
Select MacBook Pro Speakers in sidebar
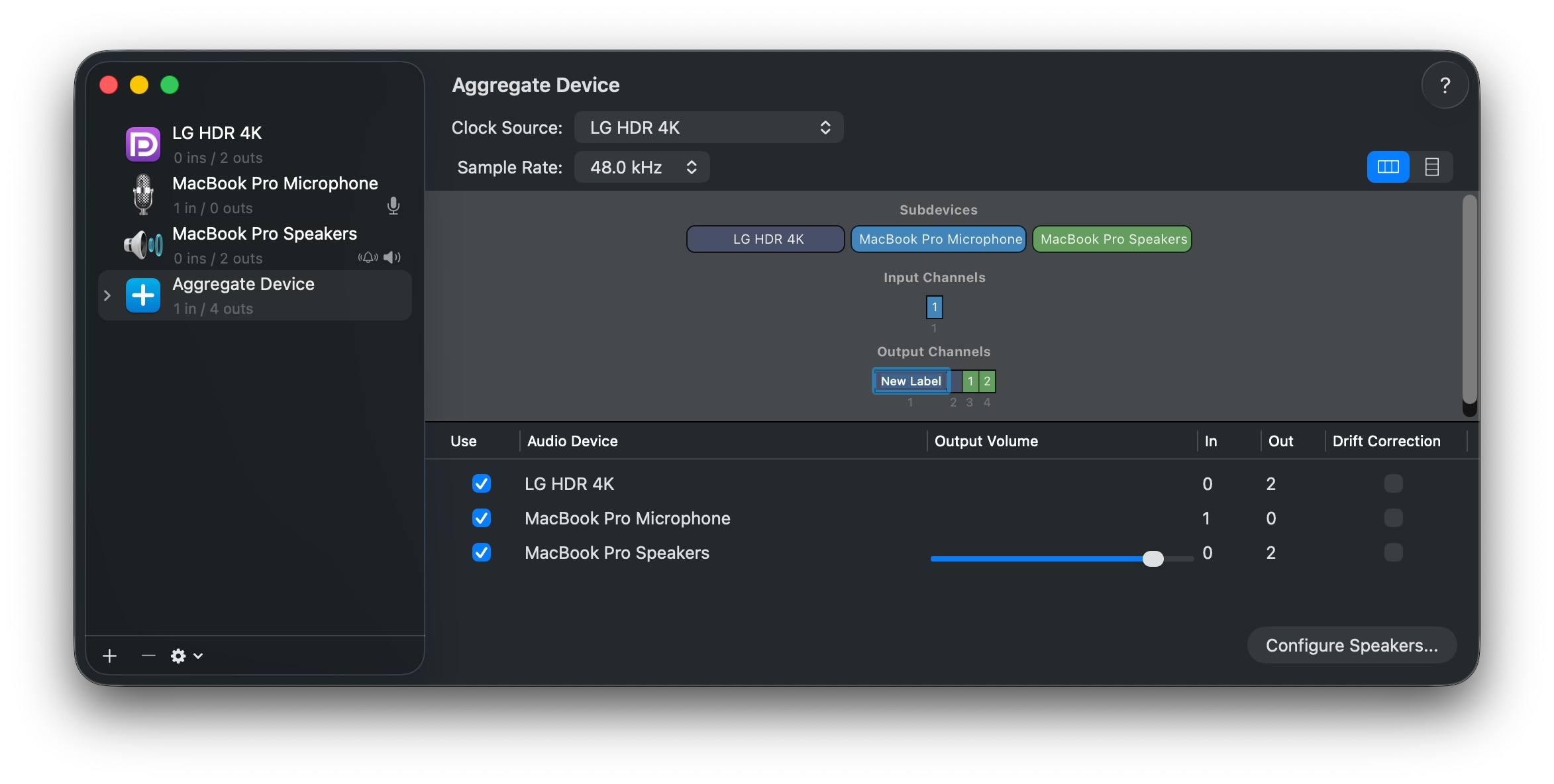255,245
